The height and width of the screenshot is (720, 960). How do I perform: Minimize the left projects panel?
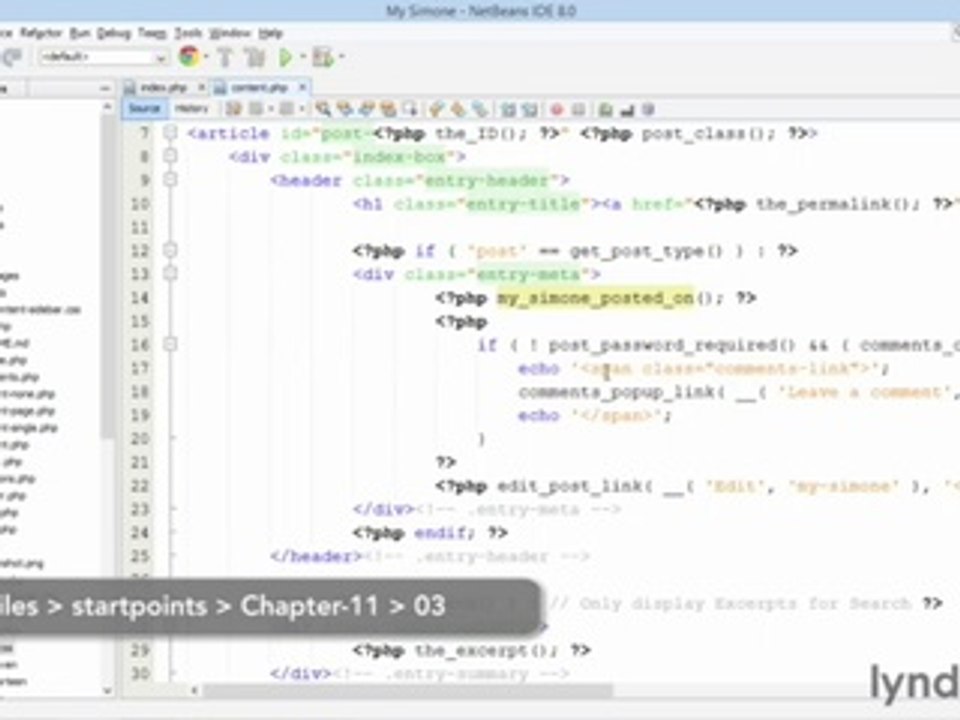(x=105, y=88)
